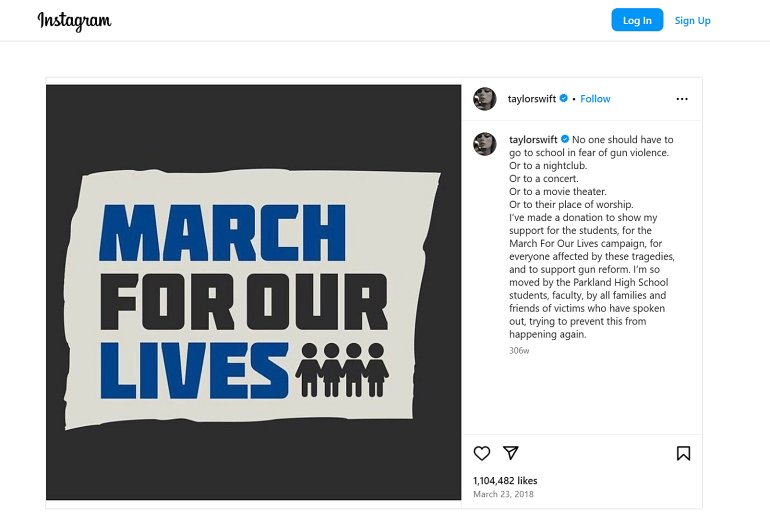Save the post with bookmark icon
The image size is (770, 513).
pos(683,453)
